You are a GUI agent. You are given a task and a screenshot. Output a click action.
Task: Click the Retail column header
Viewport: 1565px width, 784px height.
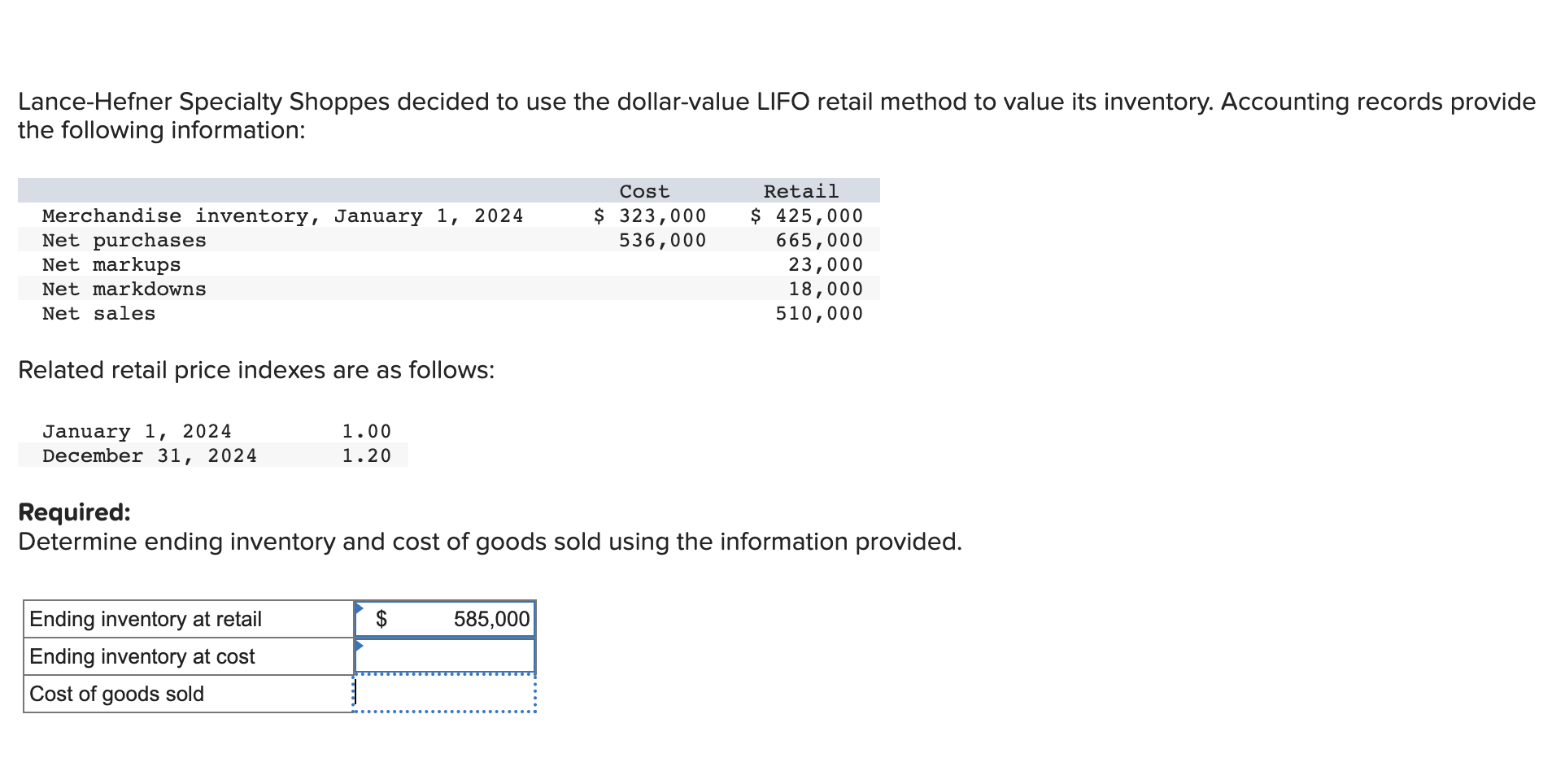tap(800, 191)
